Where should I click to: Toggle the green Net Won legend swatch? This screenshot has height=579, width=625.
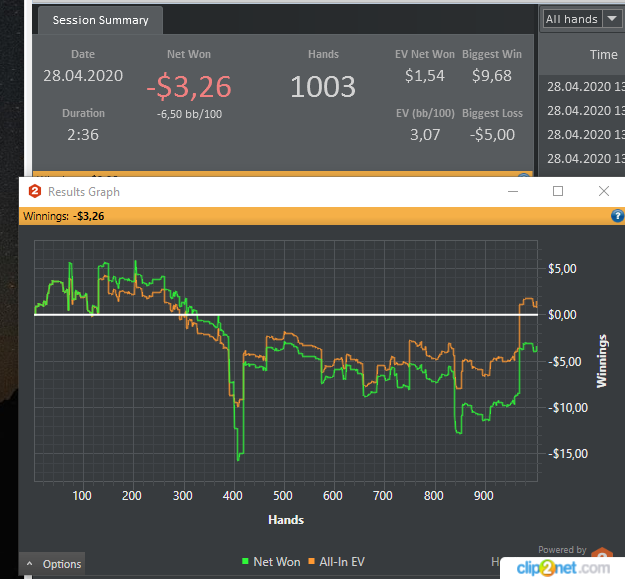[x=245, y=562]
